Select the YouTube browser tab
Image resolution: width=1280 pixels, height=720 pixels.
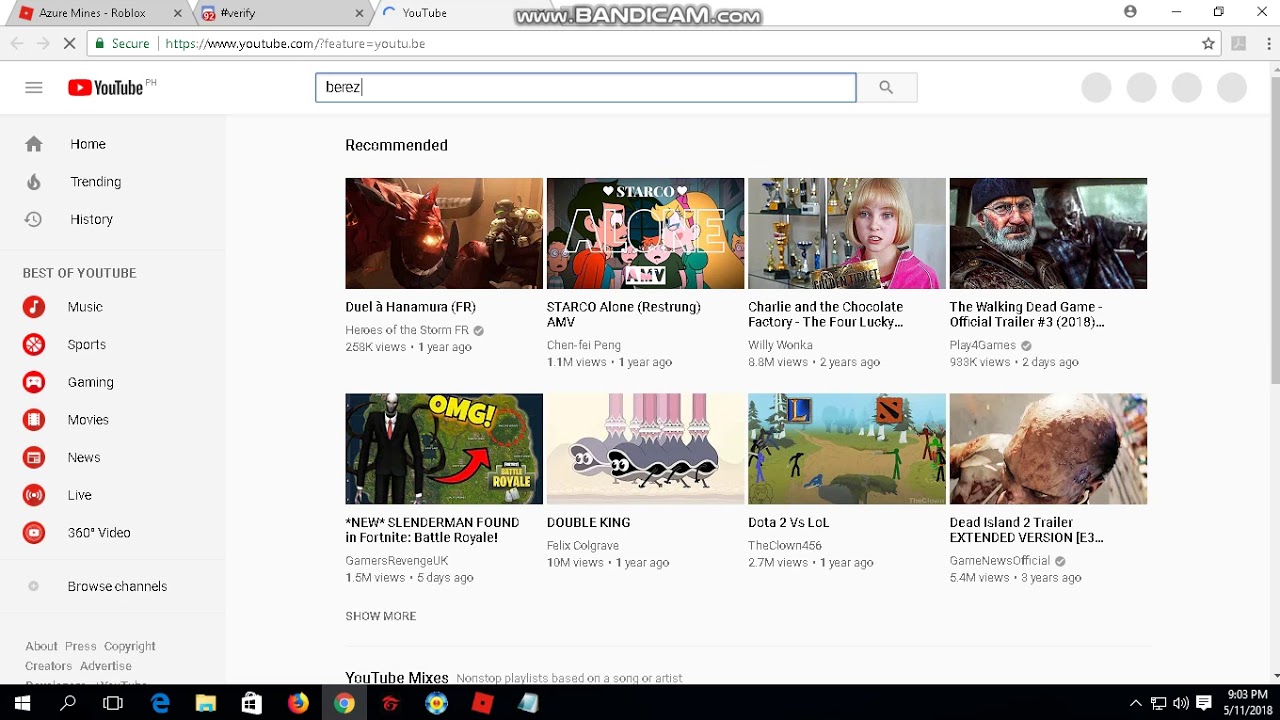460,13
